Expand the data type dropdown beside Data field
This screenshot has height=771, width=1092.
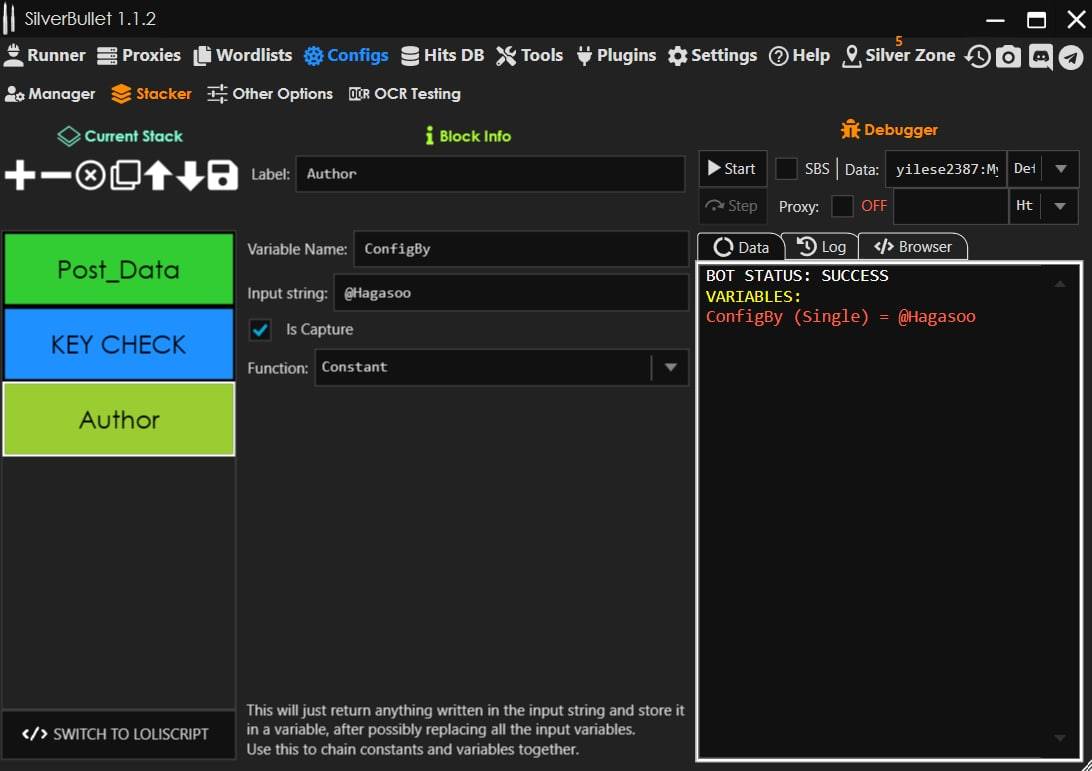coord(1061,169)
